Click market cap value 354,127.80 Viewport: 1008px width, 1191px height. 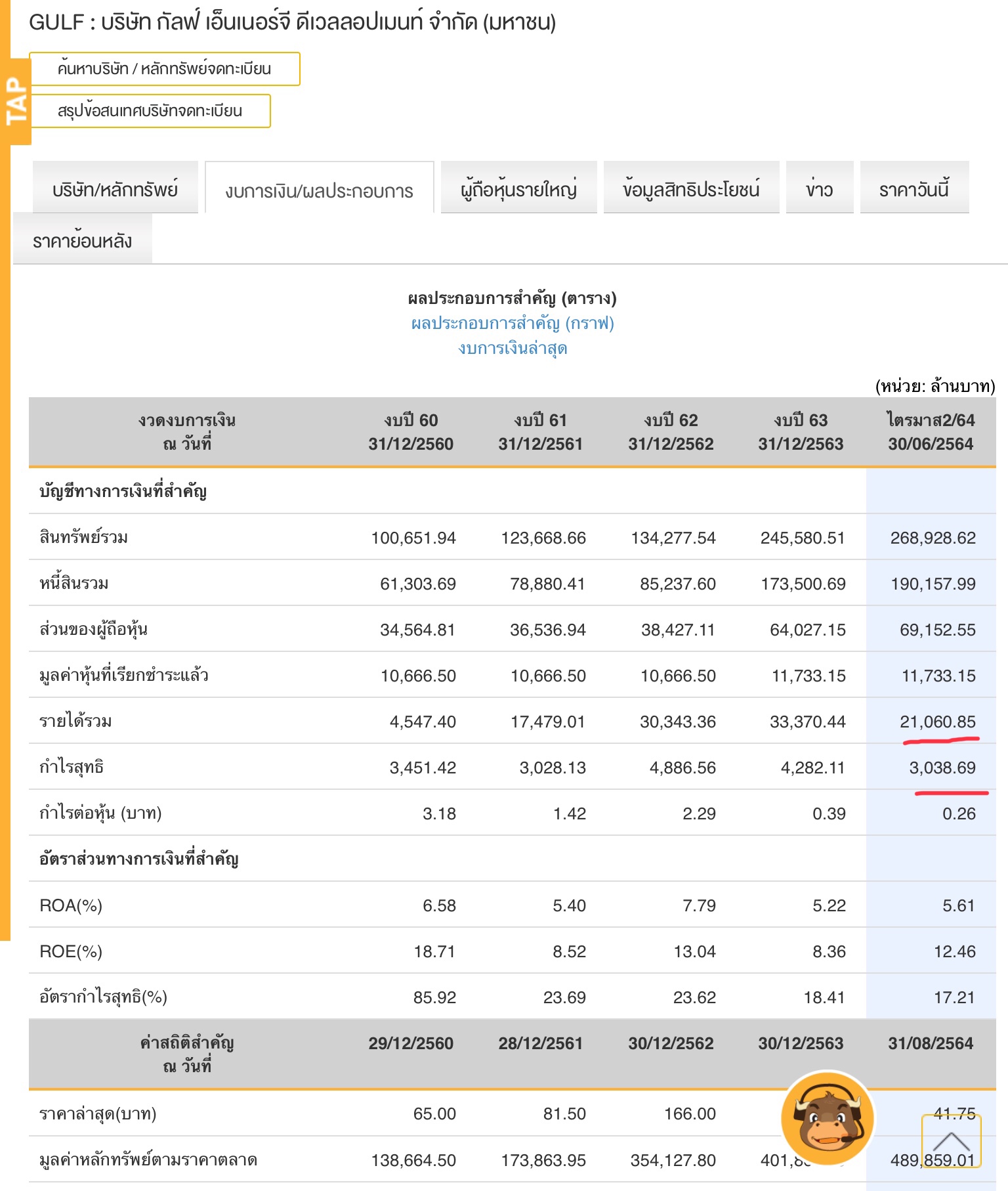coord(673,1160)
